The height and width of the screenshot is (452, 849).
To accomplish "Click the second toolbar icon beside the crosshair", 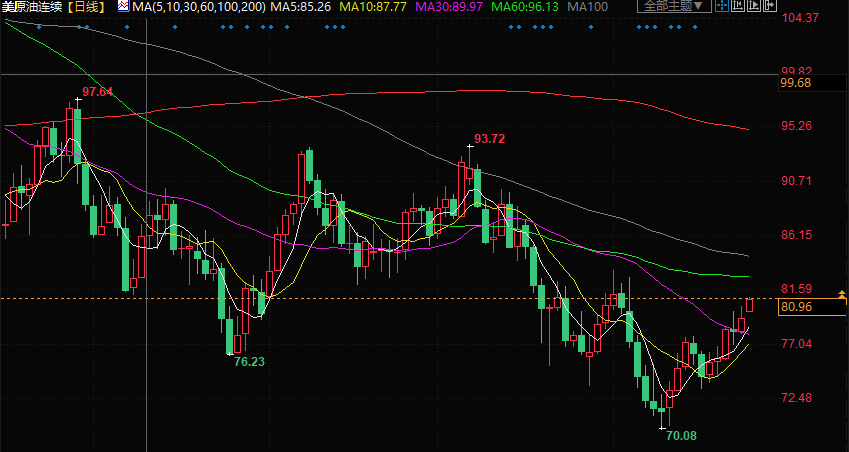I will click(x=737, y=5).
